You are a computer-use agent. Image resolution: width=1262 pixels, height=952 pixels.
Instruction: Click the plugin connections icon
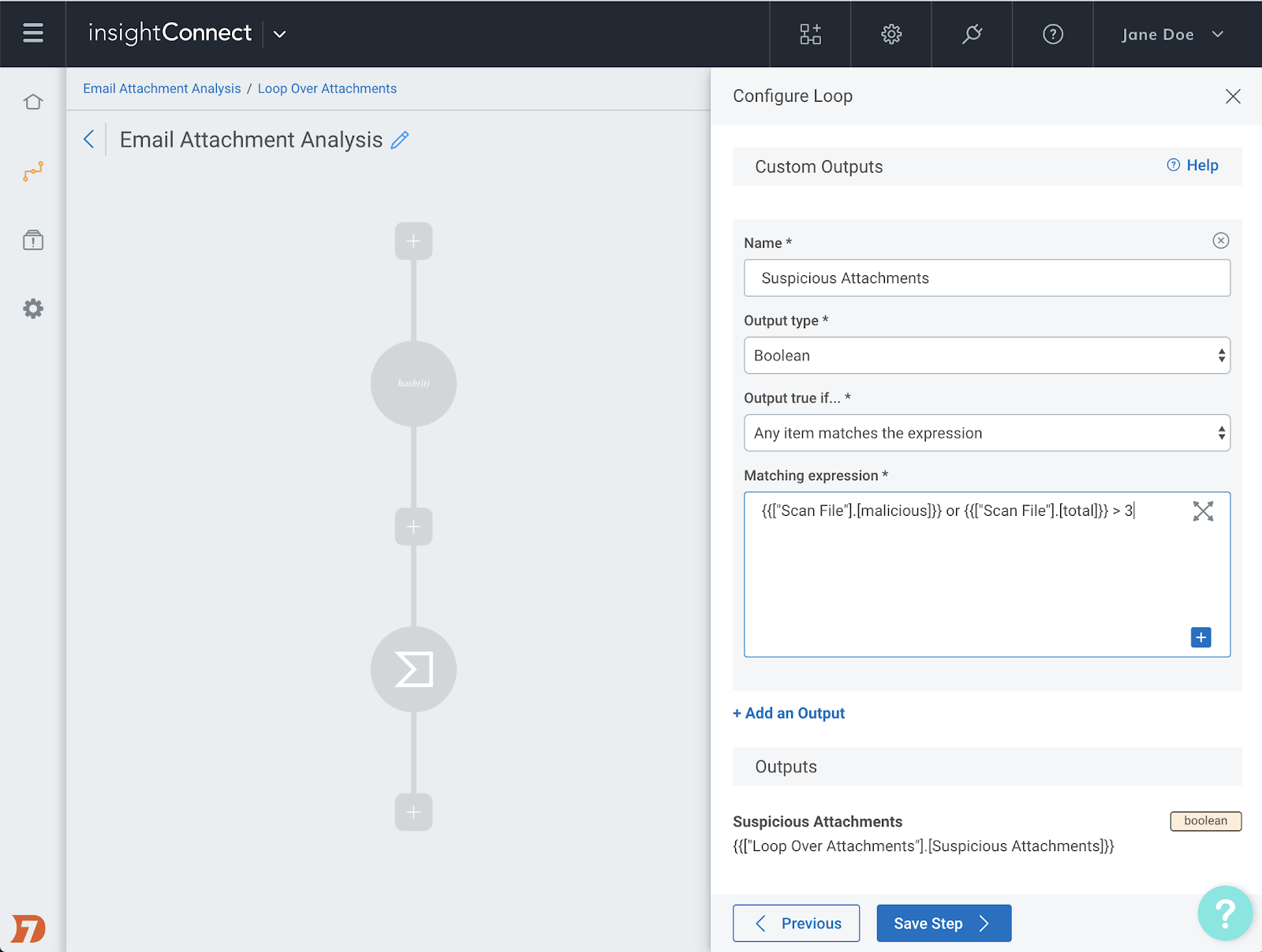[x=972, y=34]
